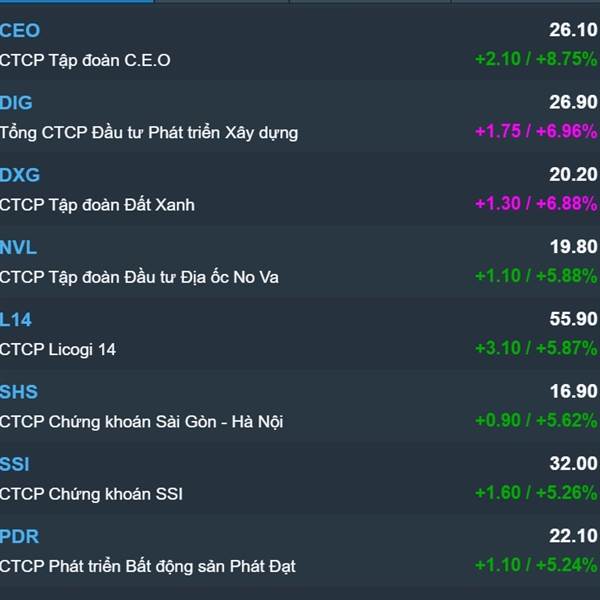Click DIG change value +1.75 / +6.96%

pyautogui.click(x=536, y=132)
